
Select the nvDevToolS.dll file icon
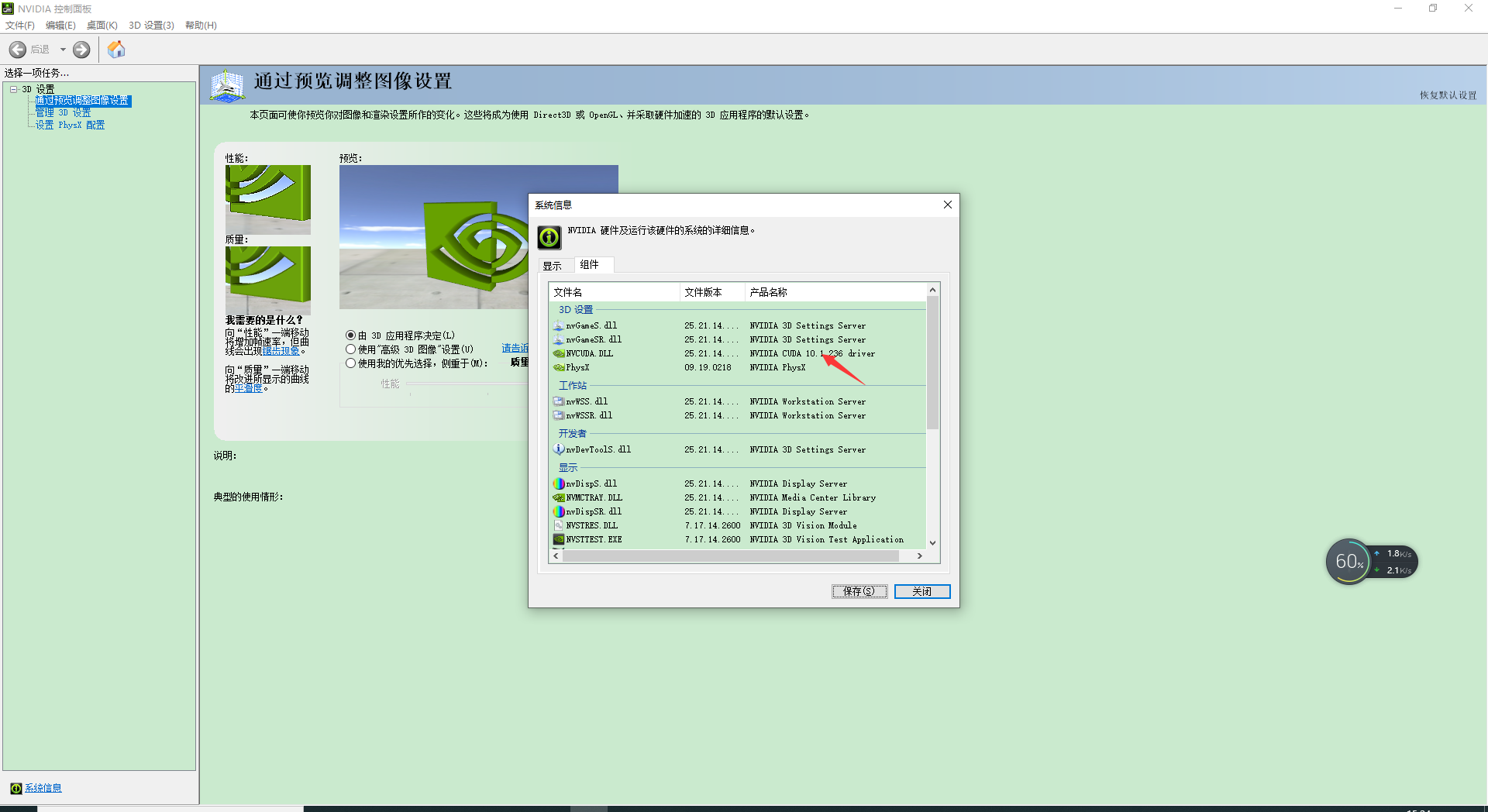pyautogui.click(x=558, y=449)
